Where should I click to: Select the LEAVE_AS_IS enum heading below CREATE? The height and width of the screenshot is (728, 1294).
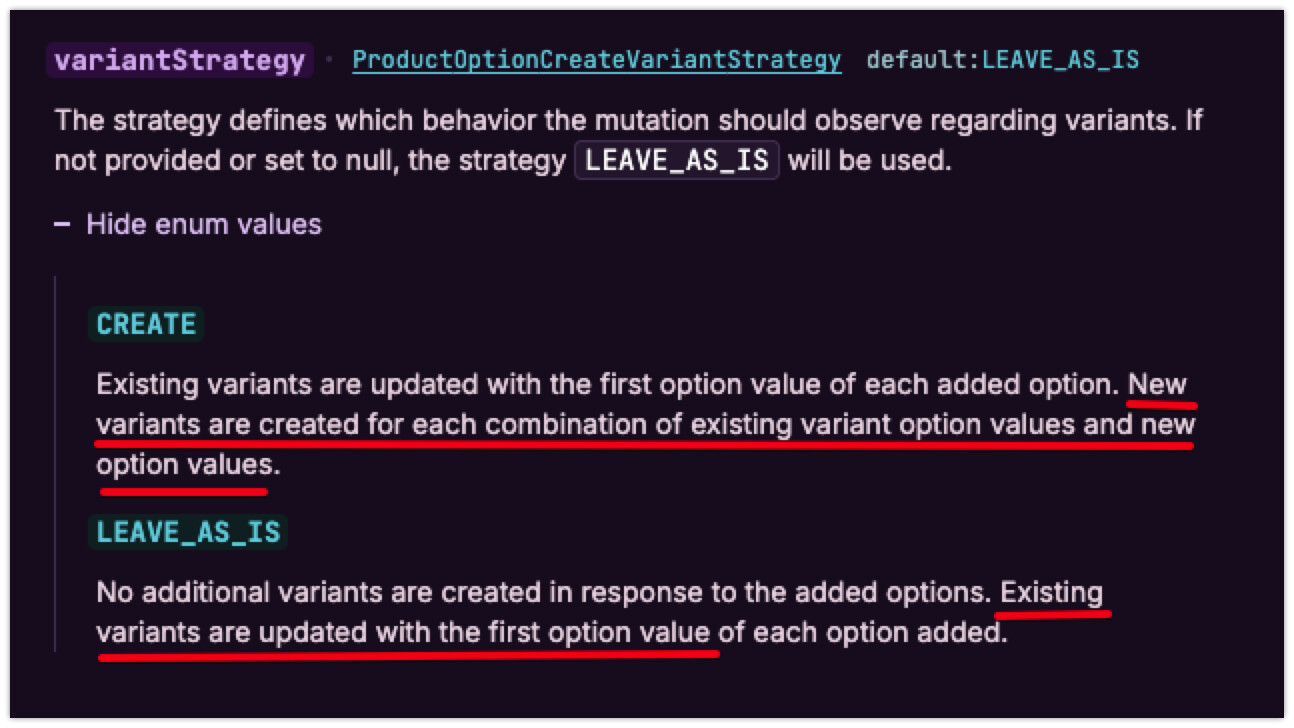coord(188,532)
